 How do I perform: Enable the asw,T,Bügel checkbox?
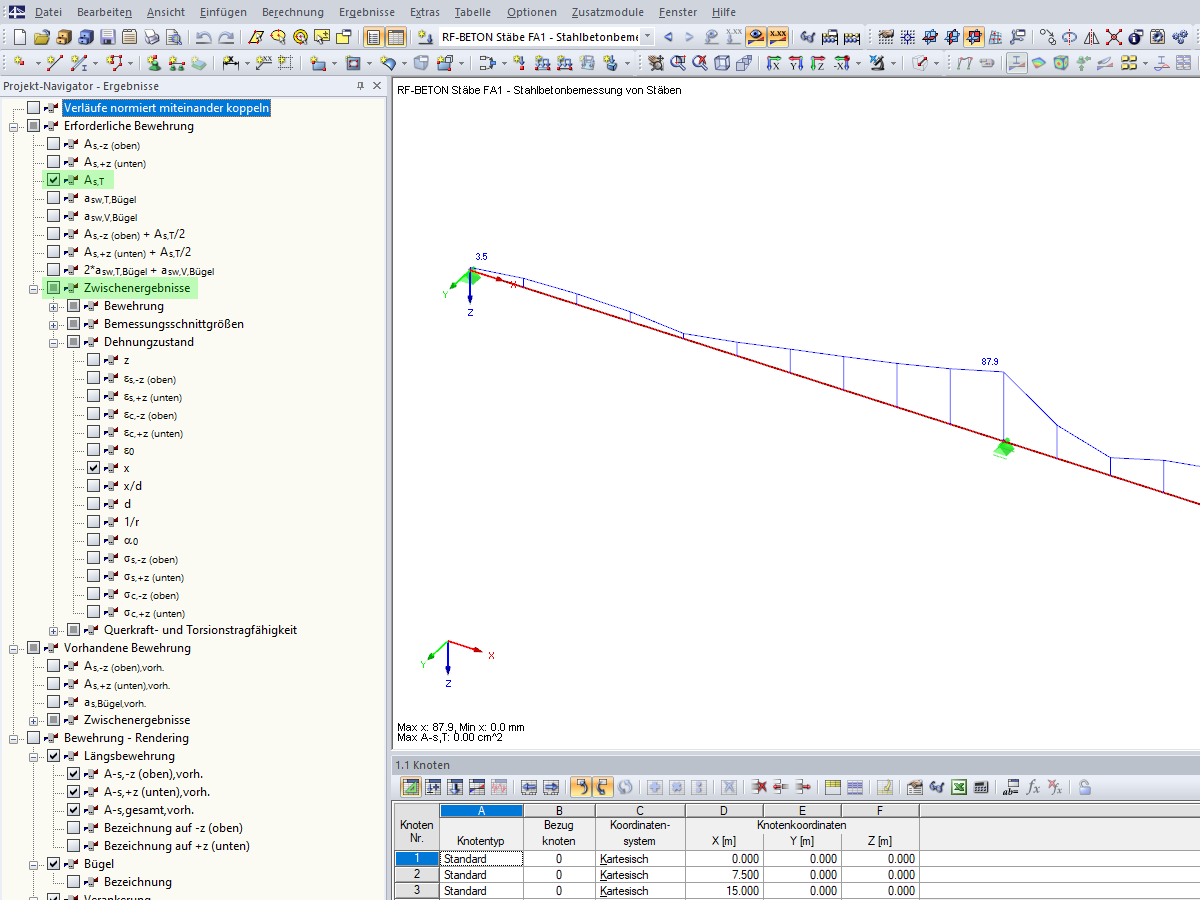click(x=54, y=198)
